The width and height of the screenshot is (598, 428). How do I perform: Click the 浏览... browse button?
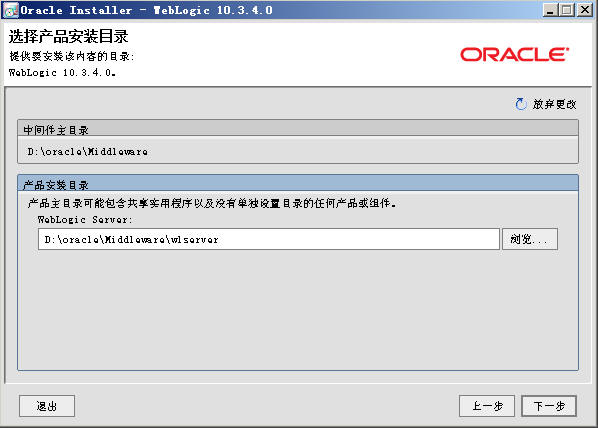[x=530, y=239]
